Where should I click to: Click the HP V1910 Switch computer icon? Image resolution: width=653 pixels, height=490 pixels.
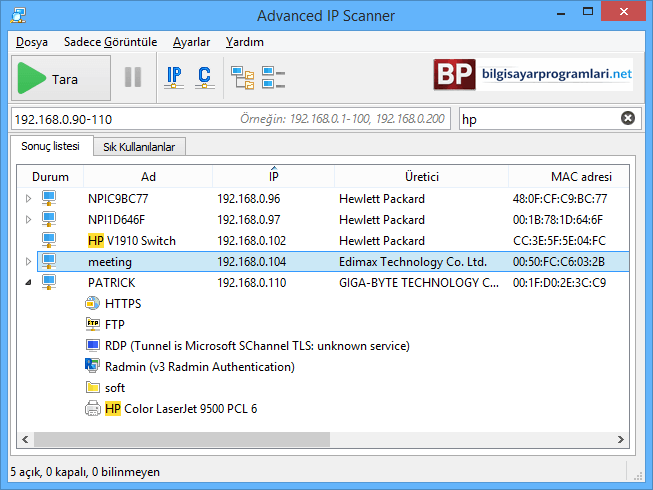(49, 240)
